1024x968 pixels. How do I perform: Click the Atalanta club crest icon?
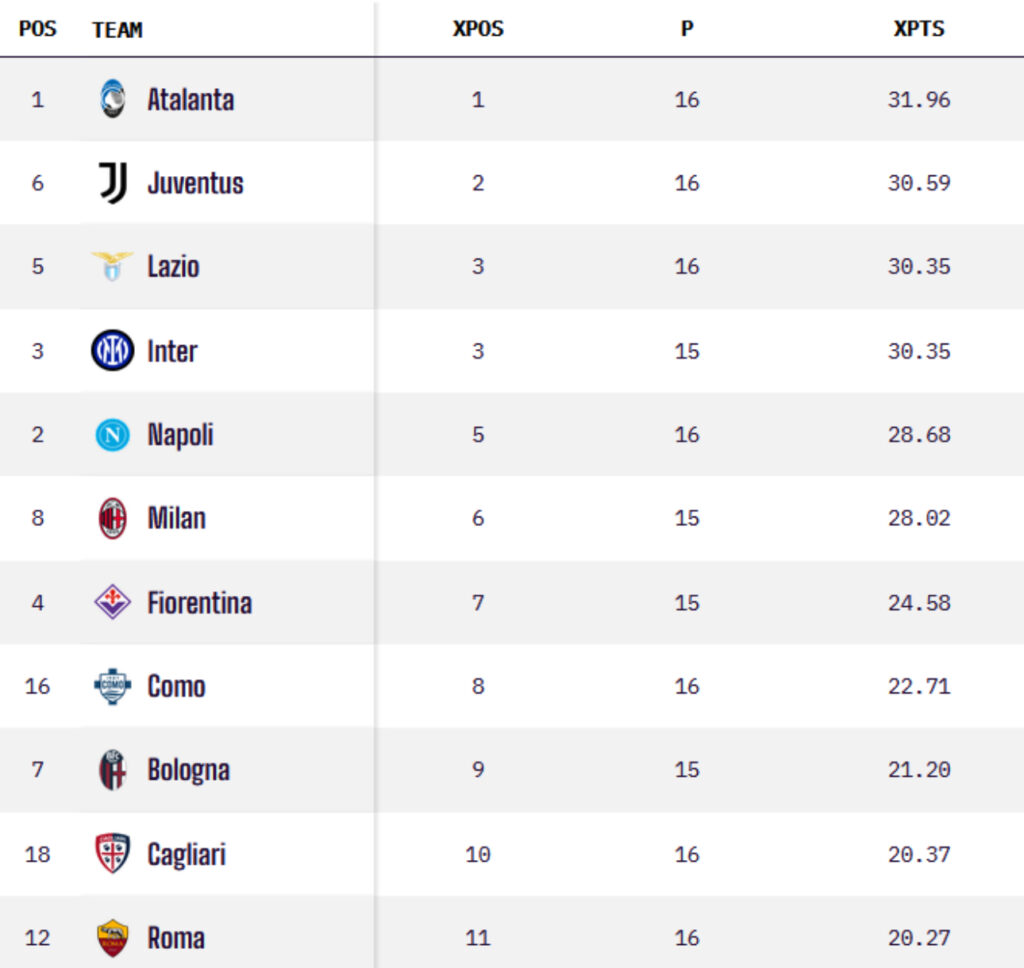point(112,99)
